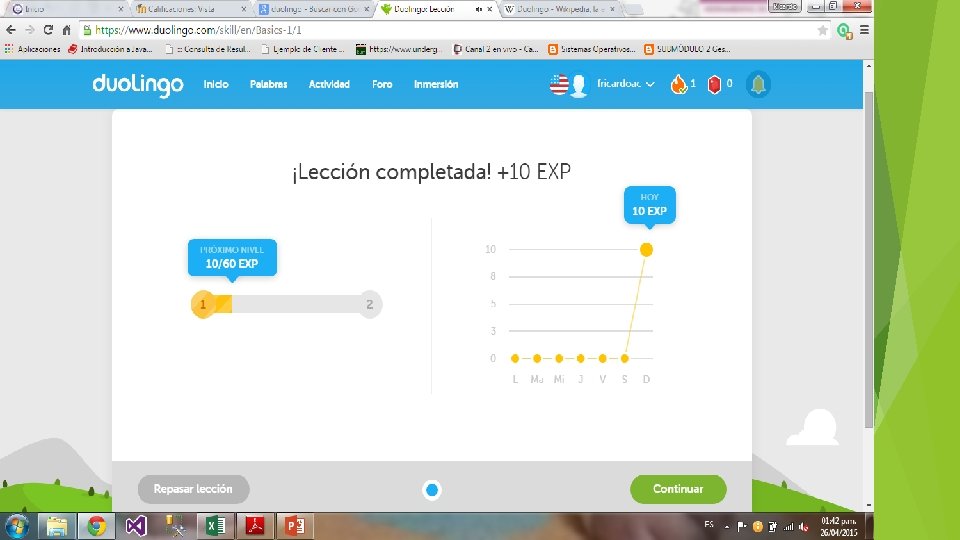Click the page vertical scrollbar
The height and width of the screenshot is (540, 960).
pos(868,260)
